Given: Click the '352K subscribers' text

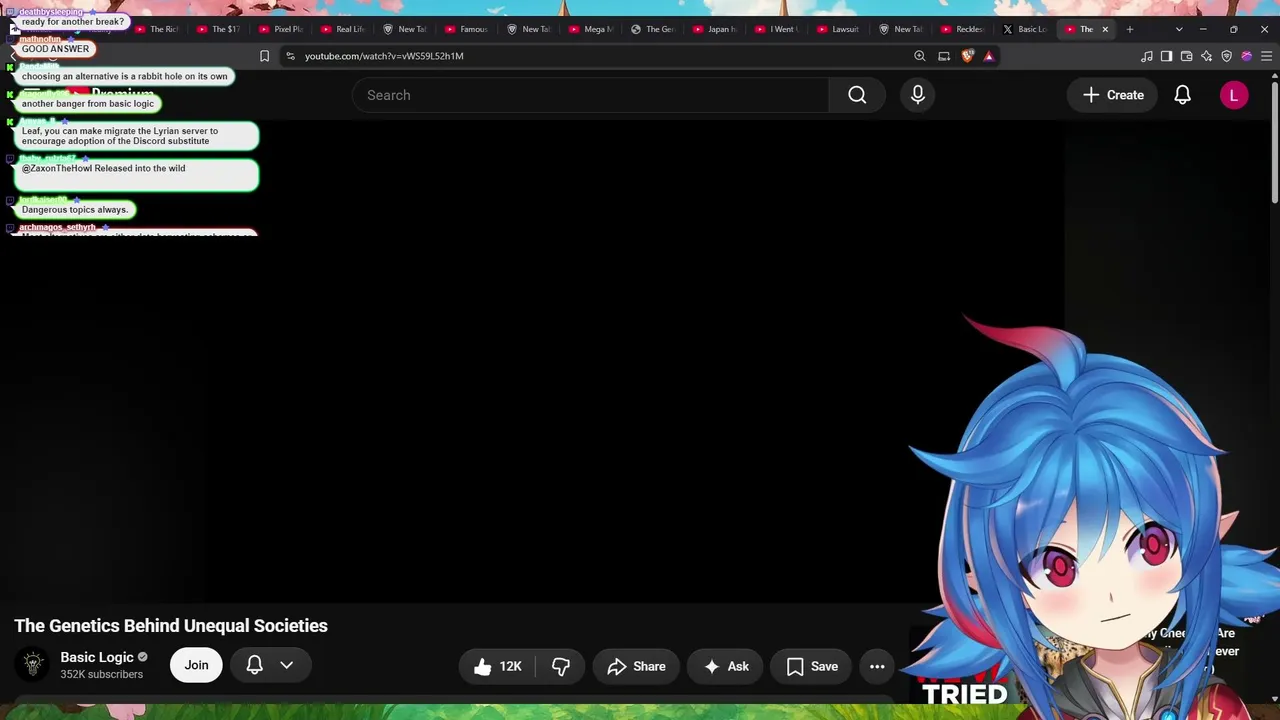Looking at the screenshot, I should click(x=101, y=675).
